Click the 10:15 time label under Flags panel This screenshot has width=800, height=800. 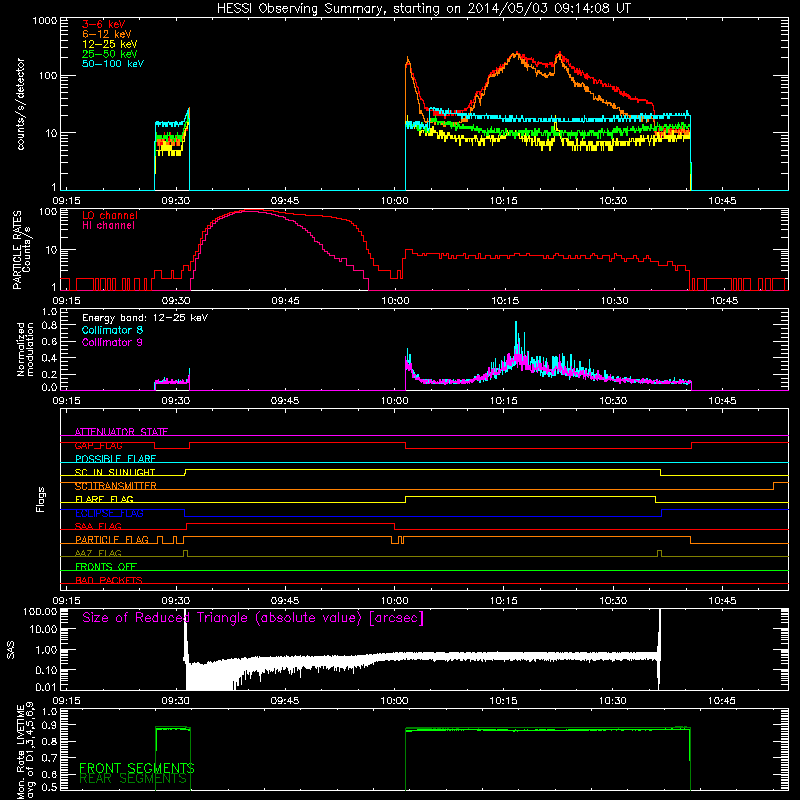point(504,601)
